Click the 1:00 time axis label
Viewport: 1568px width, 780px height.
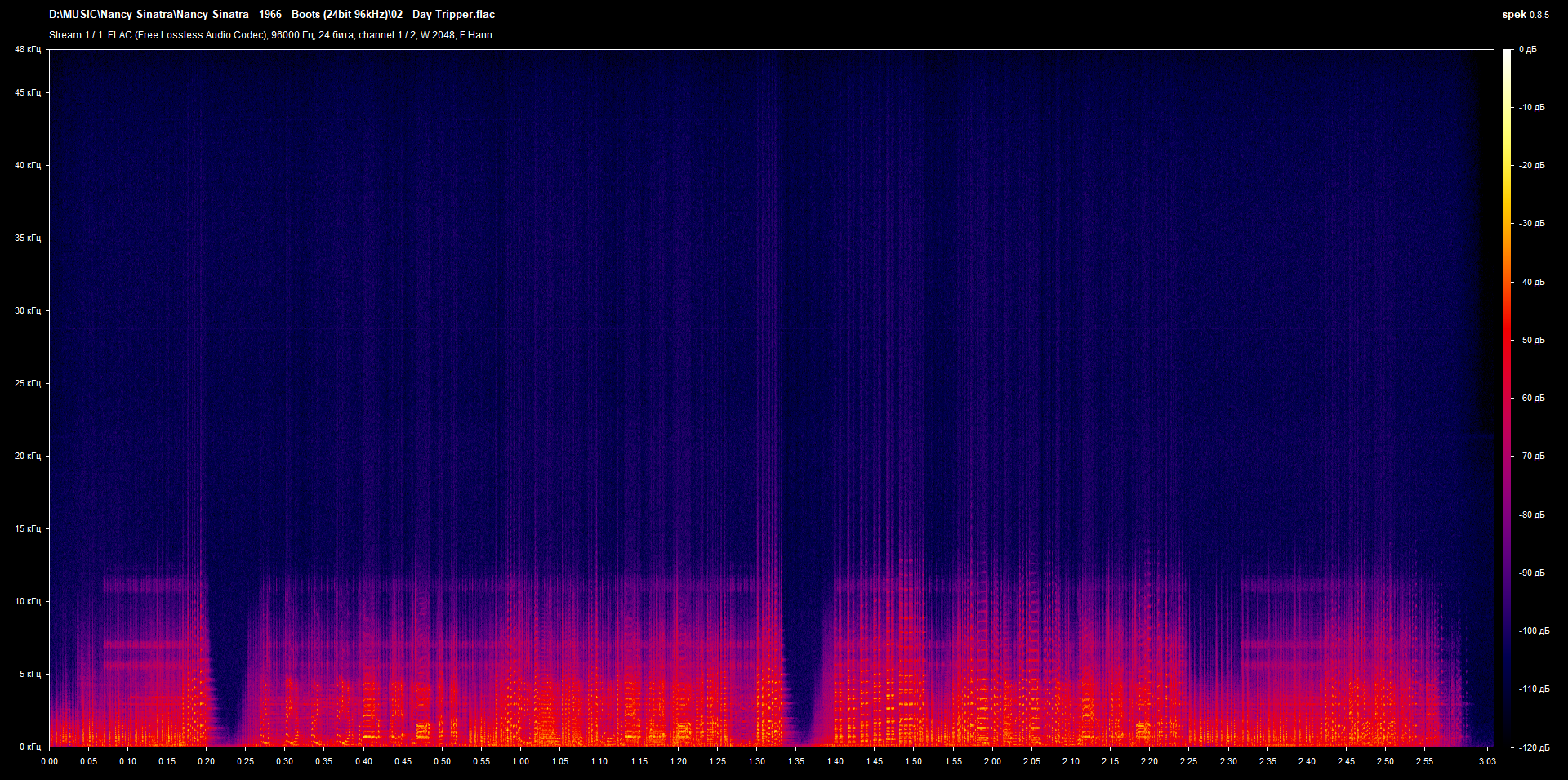pyautogui.click(x=520, y=761)
